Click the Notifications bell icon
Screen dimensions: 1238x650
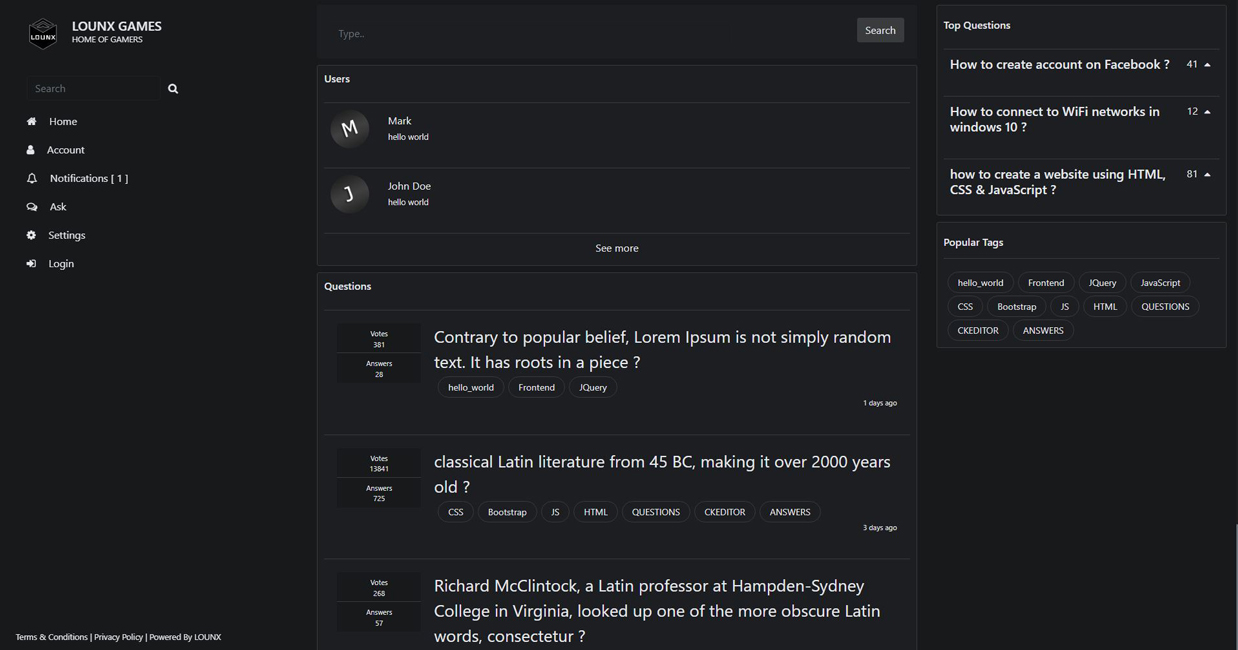[x=31, y=178]
